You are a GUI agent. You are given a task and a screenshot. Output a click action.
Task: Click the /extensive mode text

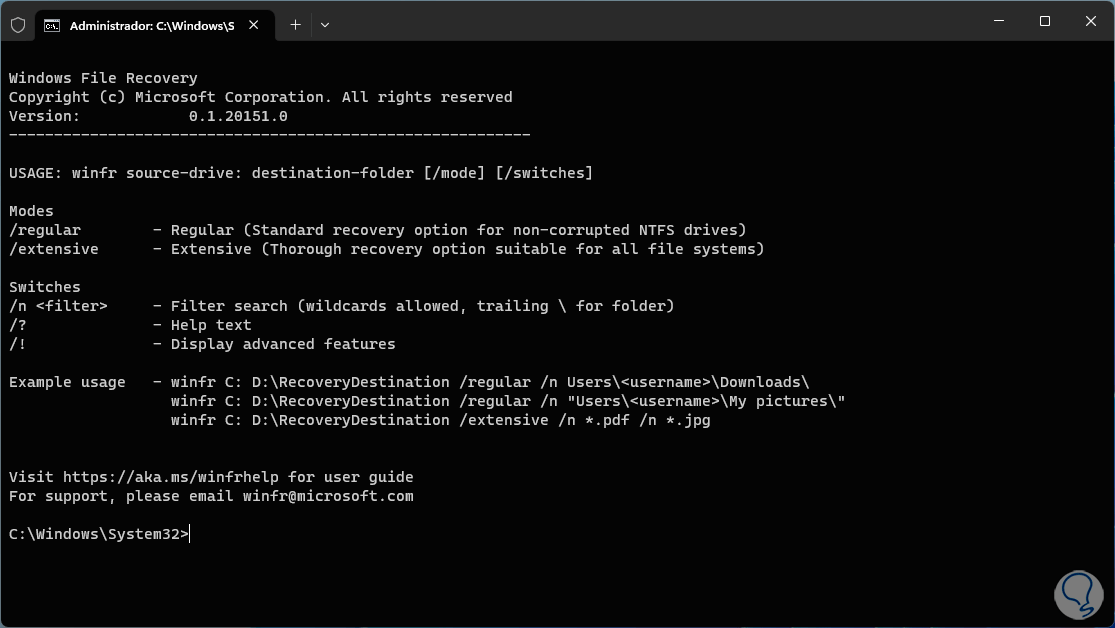pos(54,249)
